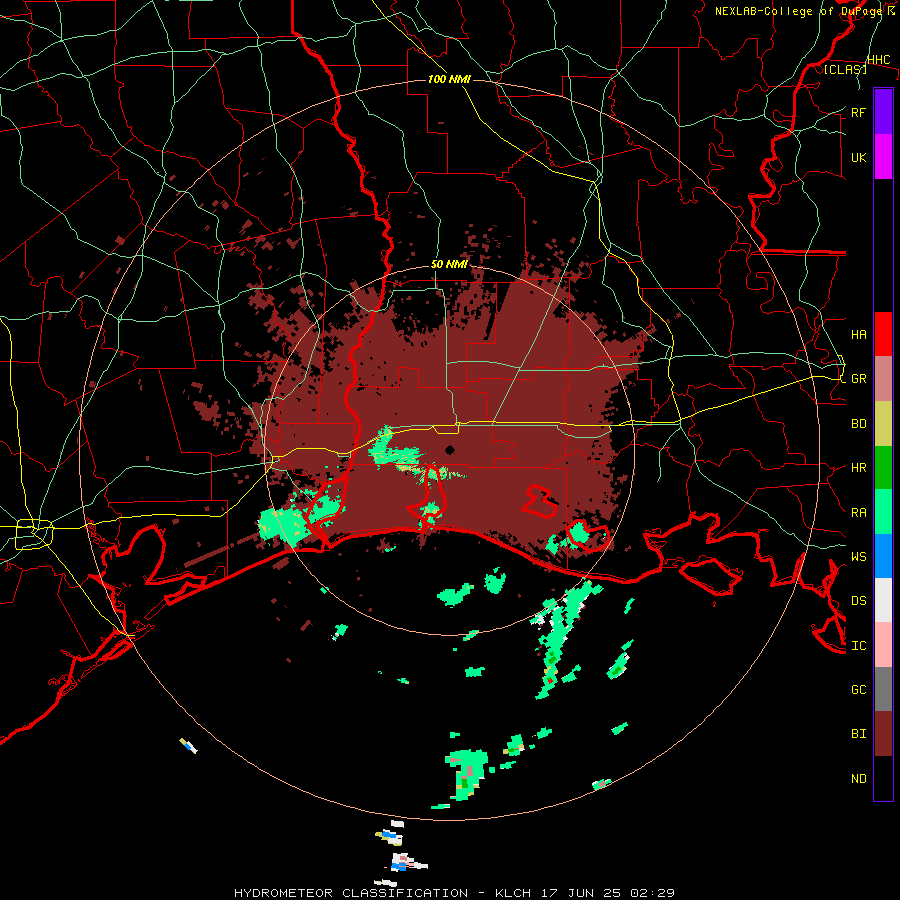Click the BD yellow legend swatch
Image resolution: width=900 pixels, height=900 pixels.
[x=883, y=424]
